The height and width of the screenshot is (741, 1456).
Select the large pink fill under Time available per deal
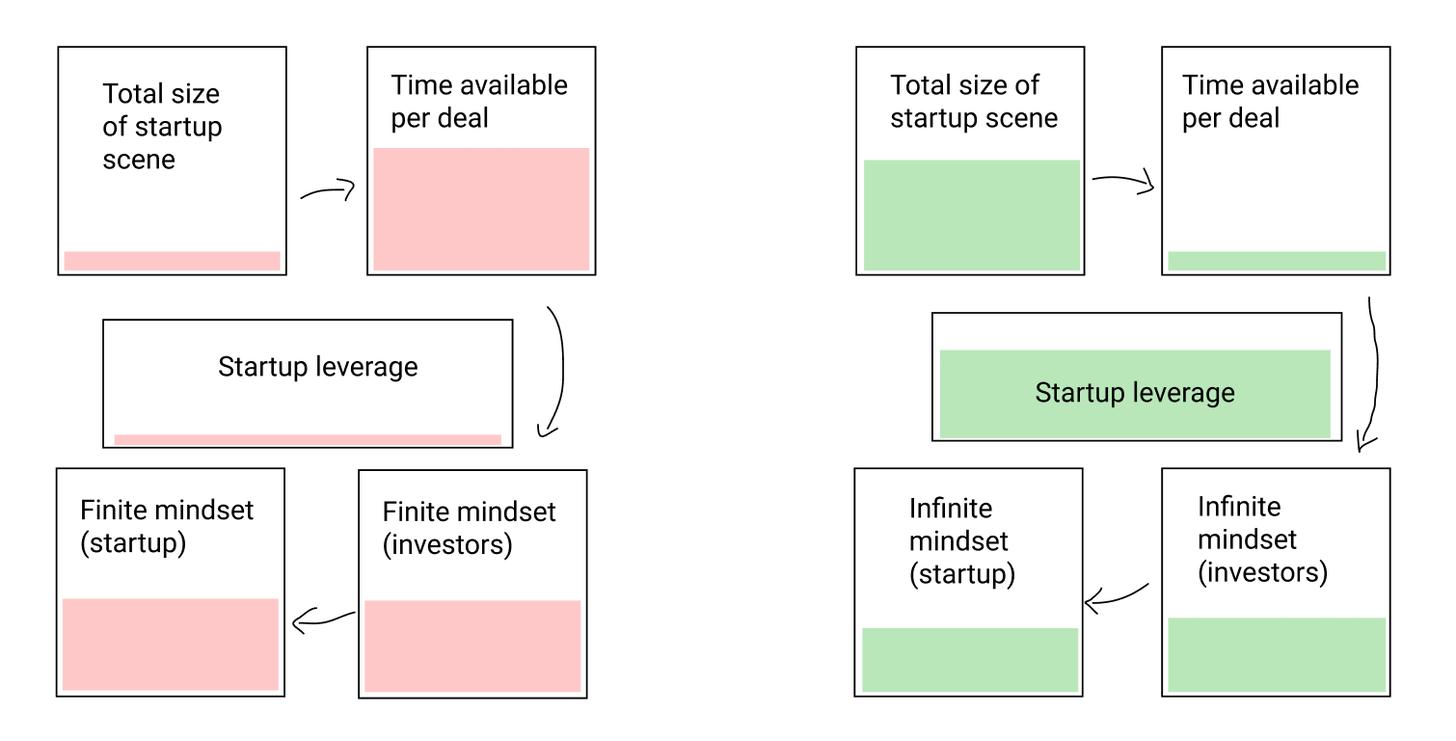(x=481, y=208)
